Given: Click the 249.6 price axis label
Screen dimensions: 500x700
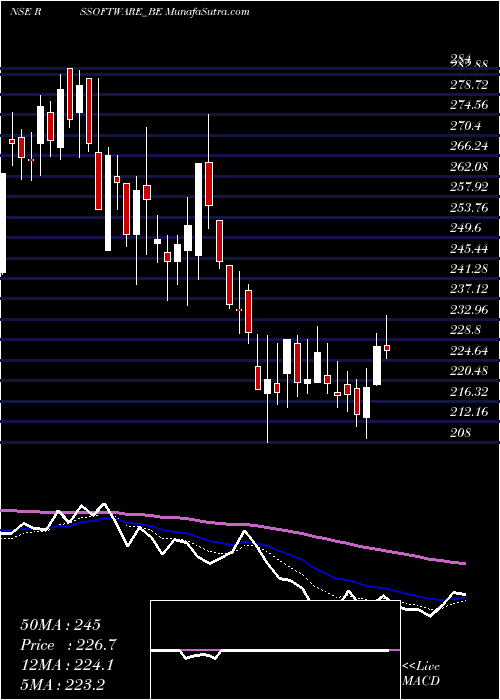Looking at the screenshot, I should click(465, 228).
